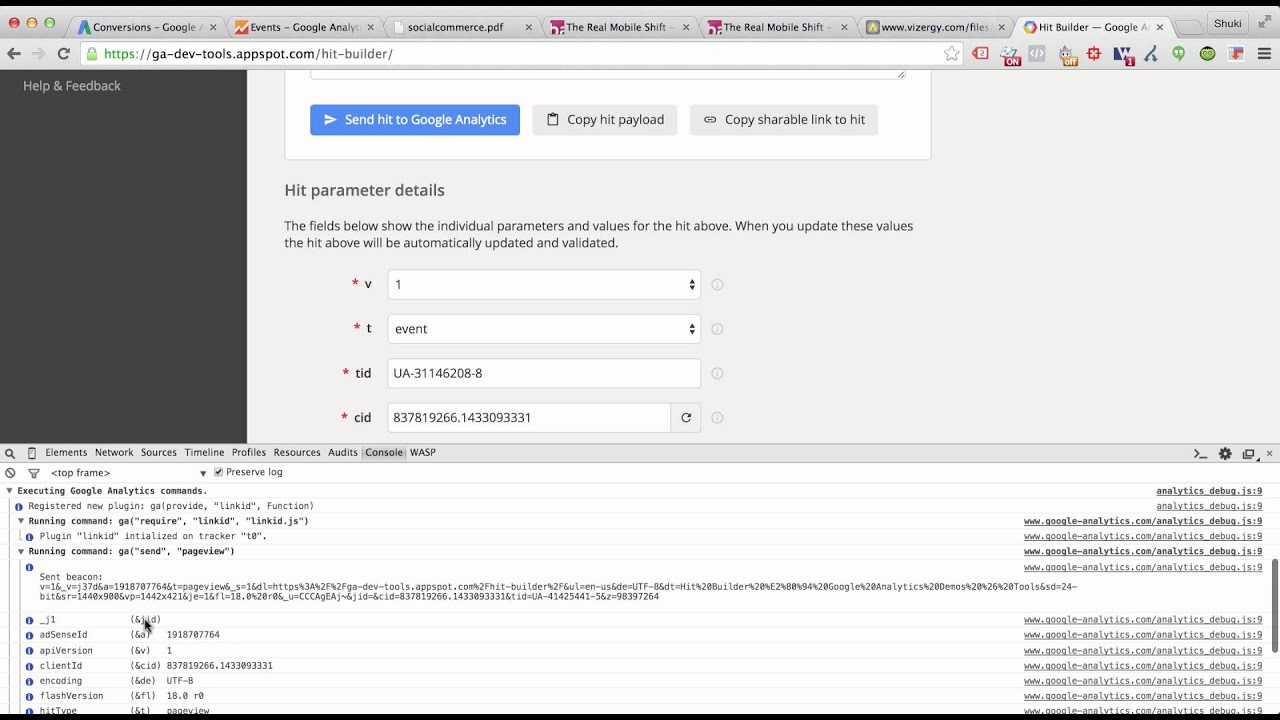Show DevTools drawer console icon
Image resolution: width=1280 pixels, height=720 pixels.
coord(1200,454)
